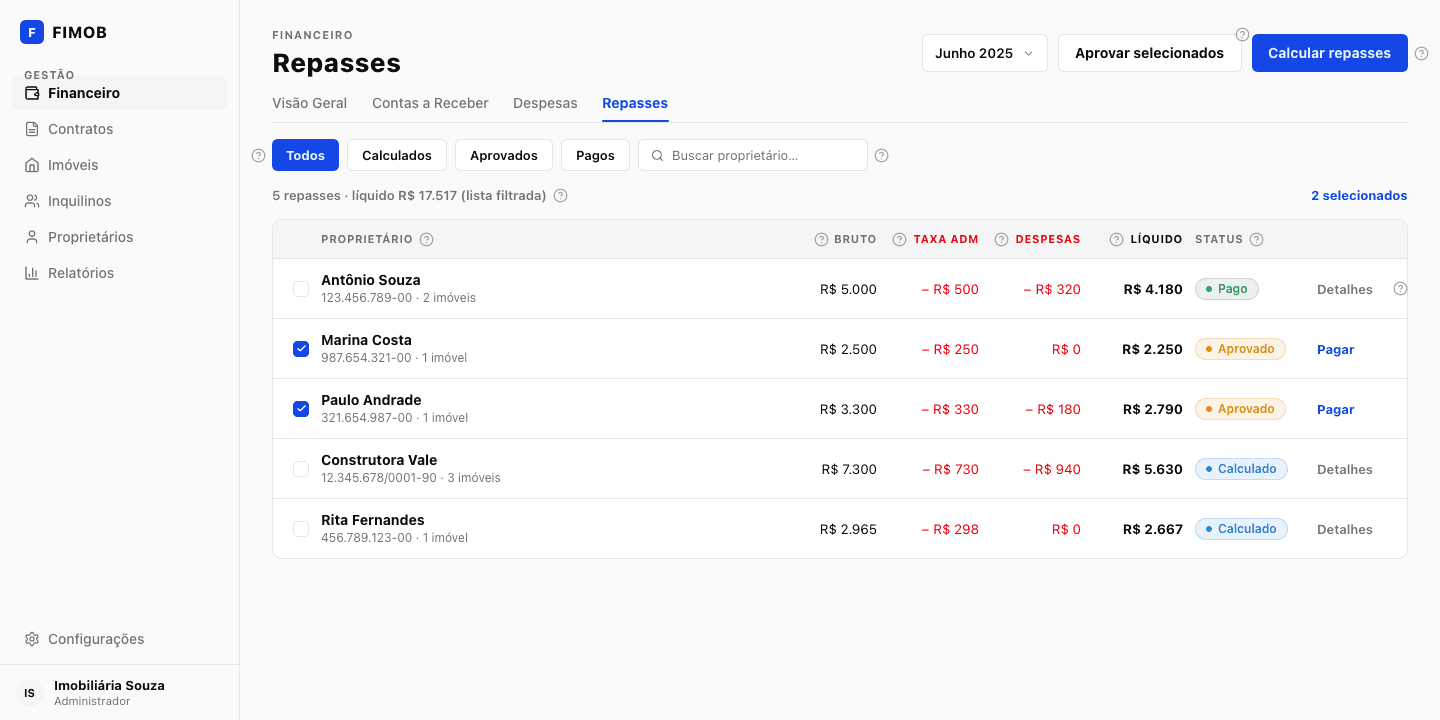This screenshot has width=1440, height=720.
Task: Open the Contas a Receber tab
Action: point(430,103)
